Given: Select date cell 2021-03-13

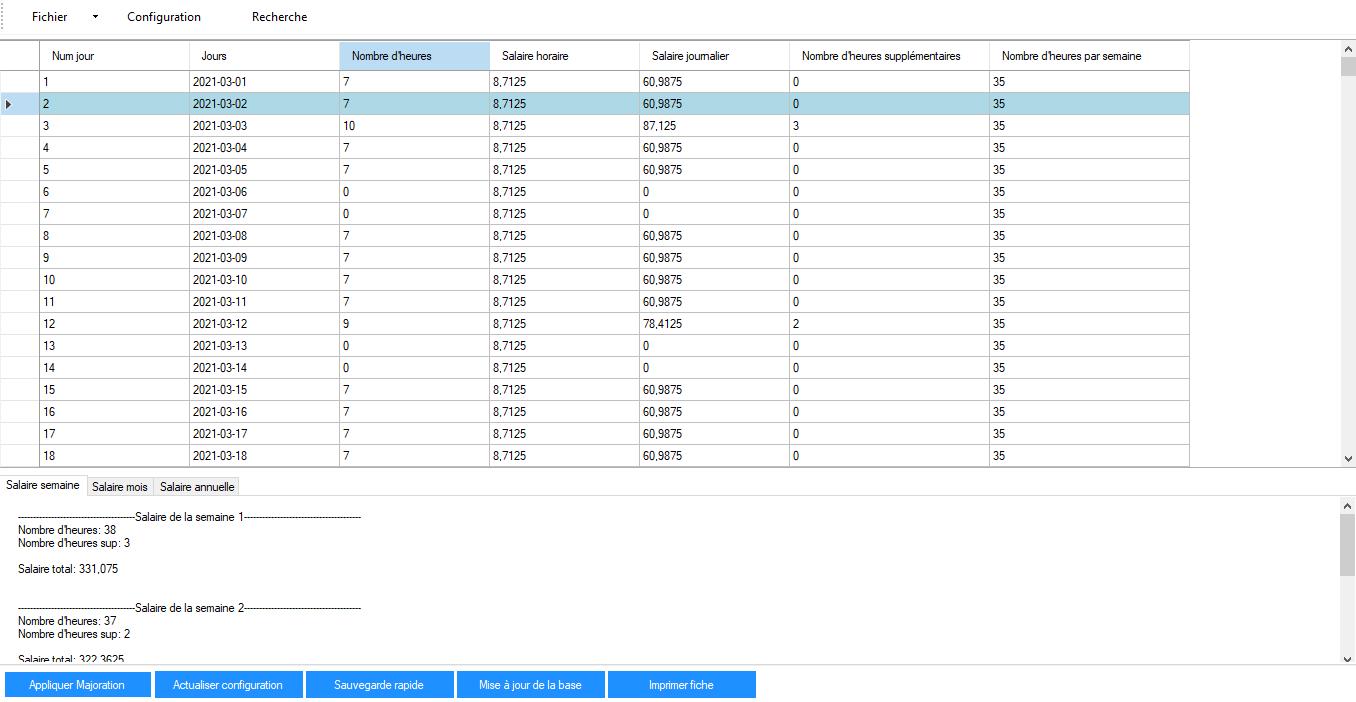Looking at the screenshot, I should (x=264, y=346).
